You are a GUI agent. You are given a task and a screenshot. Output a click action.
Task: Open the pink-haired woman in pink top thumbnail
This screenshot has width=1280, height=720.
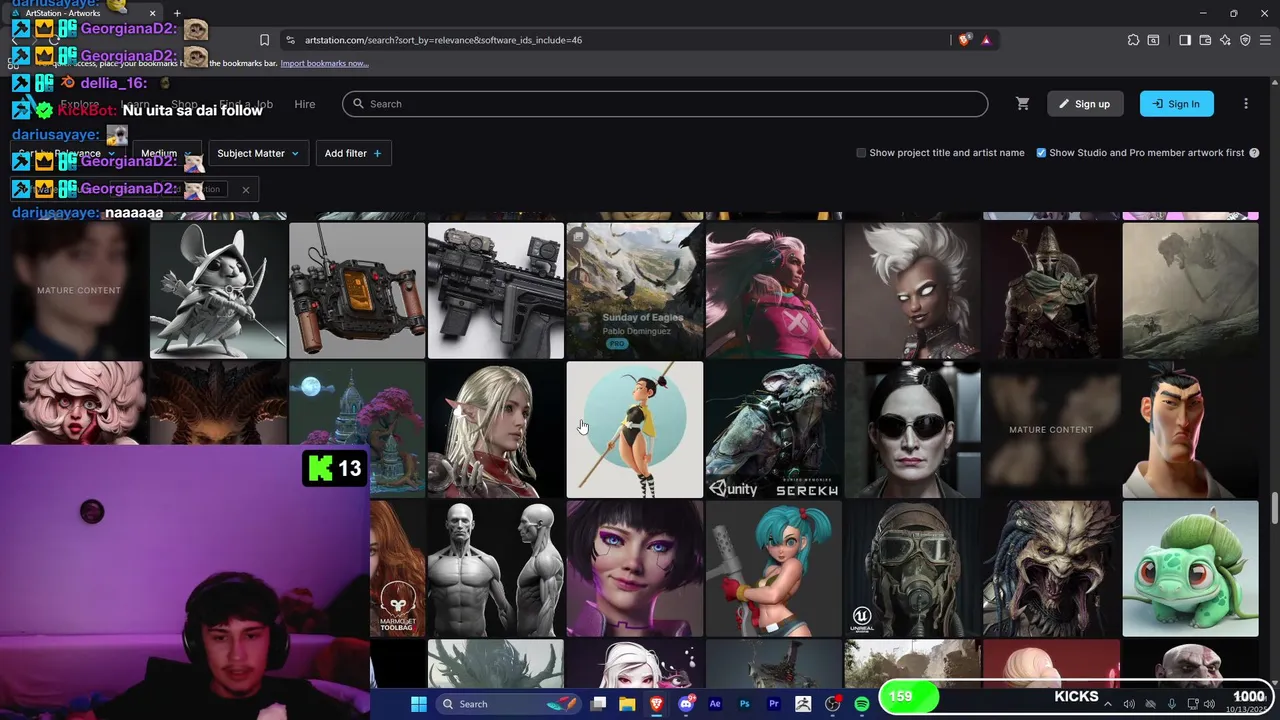774,290
